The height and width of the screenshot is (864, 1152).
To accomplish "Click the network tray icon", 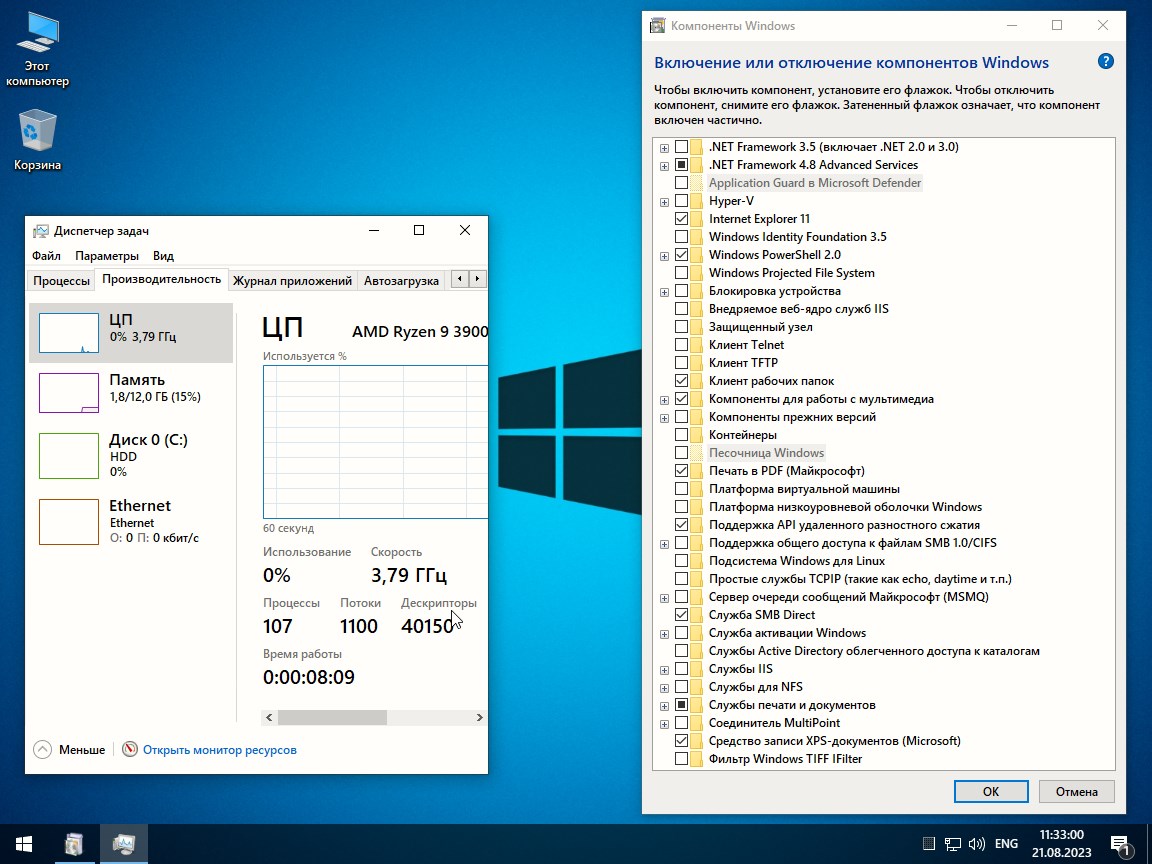I will point(953,844).
